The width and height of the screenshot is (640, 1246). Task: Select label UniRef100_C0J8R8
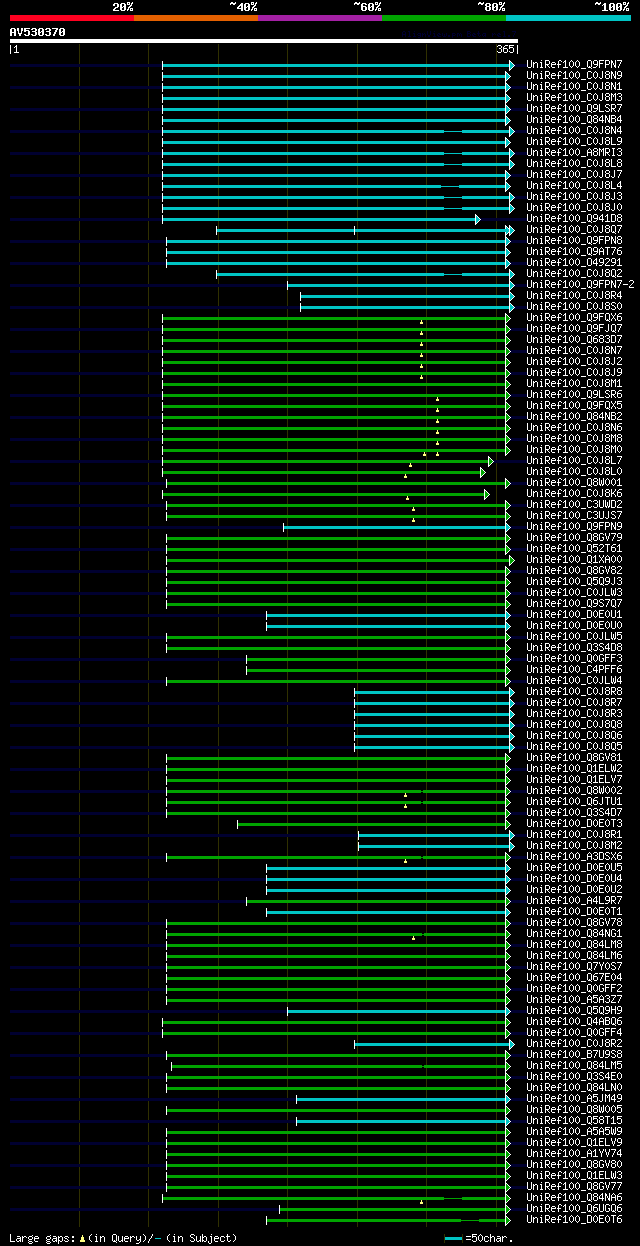point(574,692)
